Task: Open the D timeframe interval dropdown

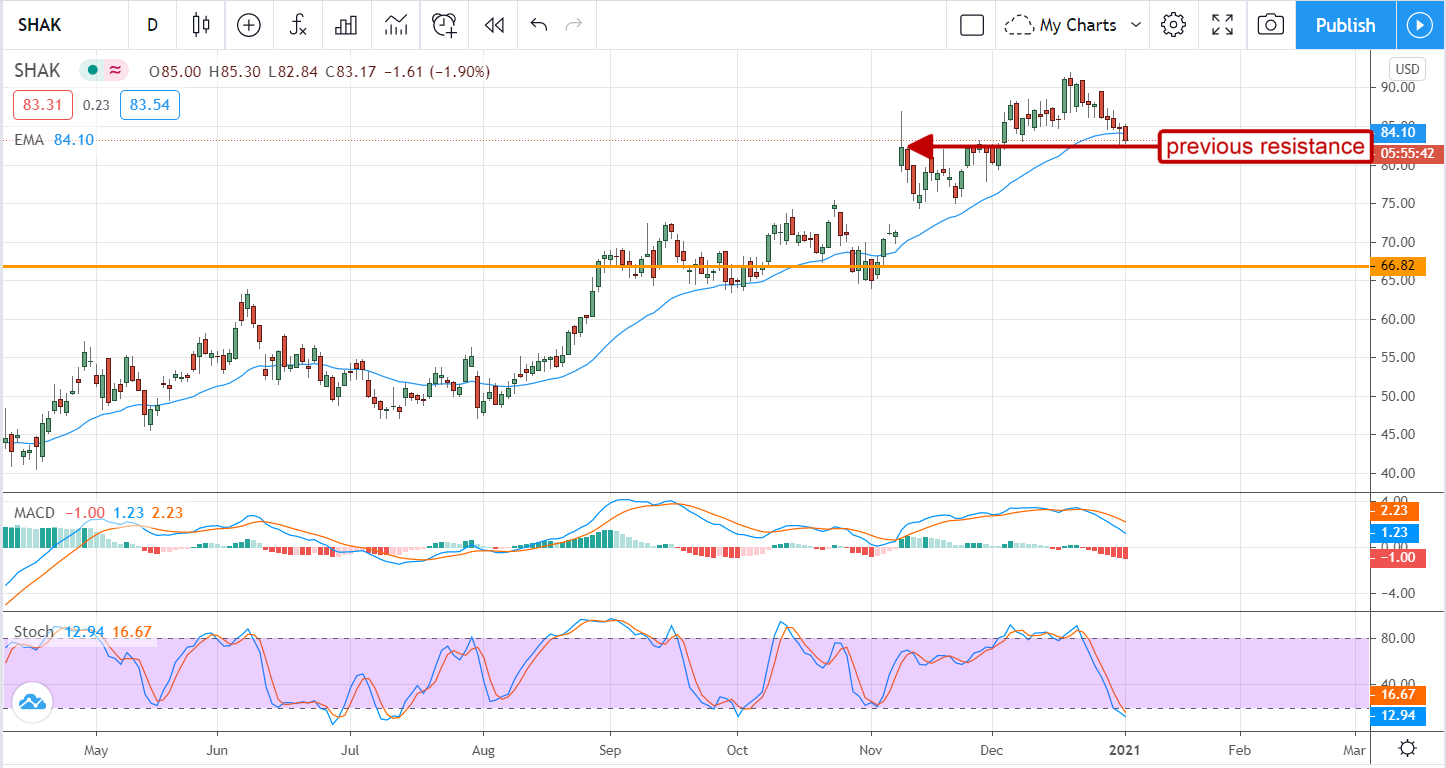Action: coord(152,25)
